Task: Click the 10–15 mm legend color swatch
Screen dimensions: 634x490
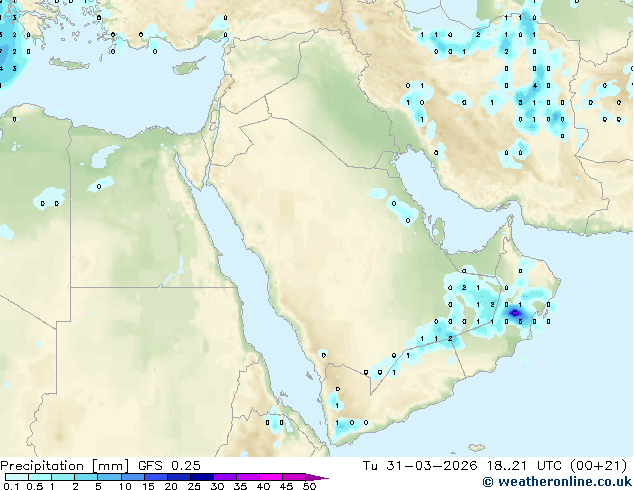Action: pyautogui.click(x=133, y=477)
